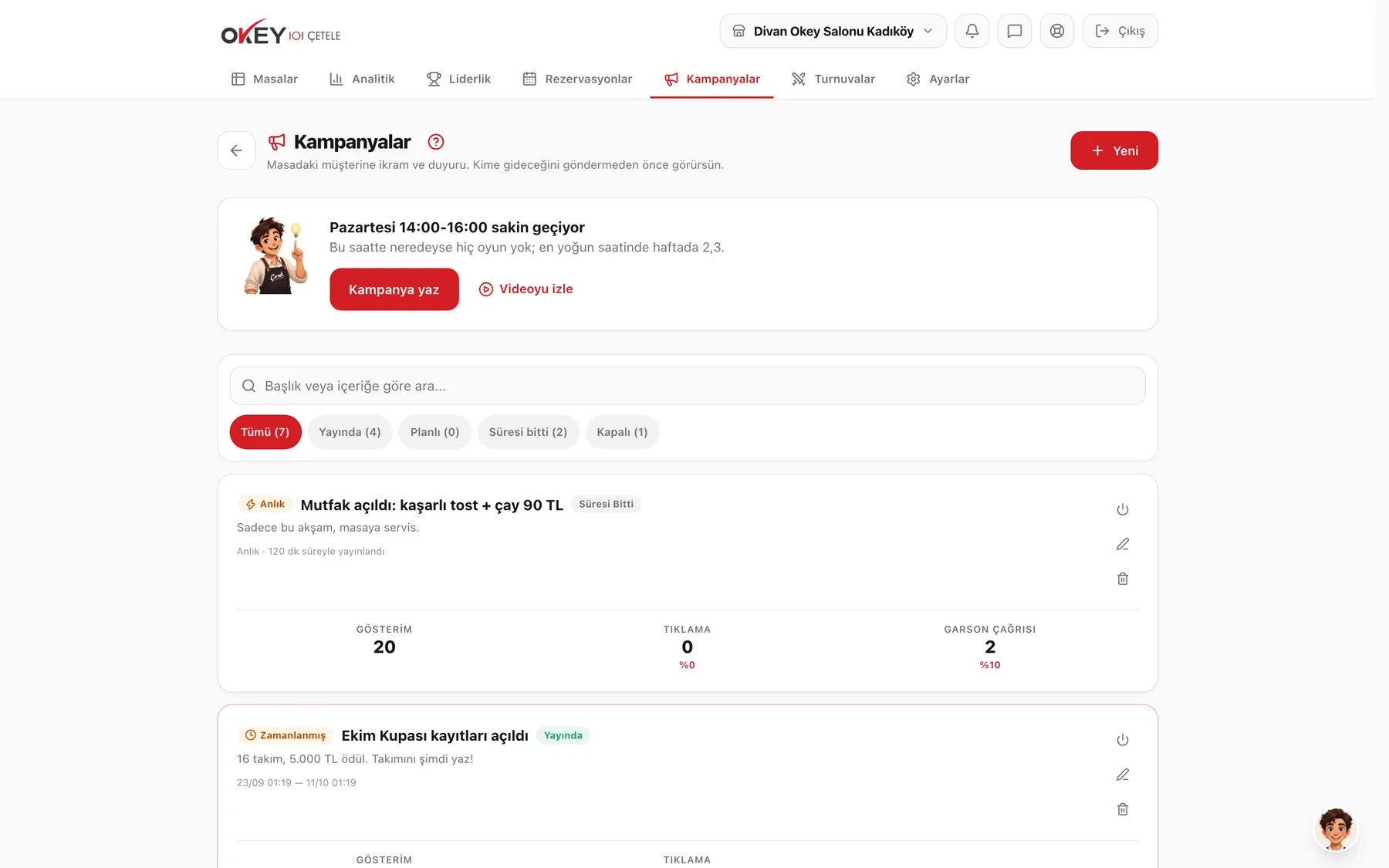Open the Ayarlar settings tab
Viewport: 1389px width, 868px height.
tap(938, 79)
